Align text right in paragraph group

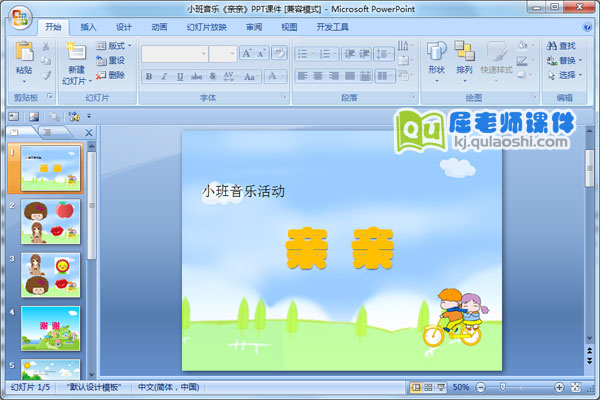(334, 76)
